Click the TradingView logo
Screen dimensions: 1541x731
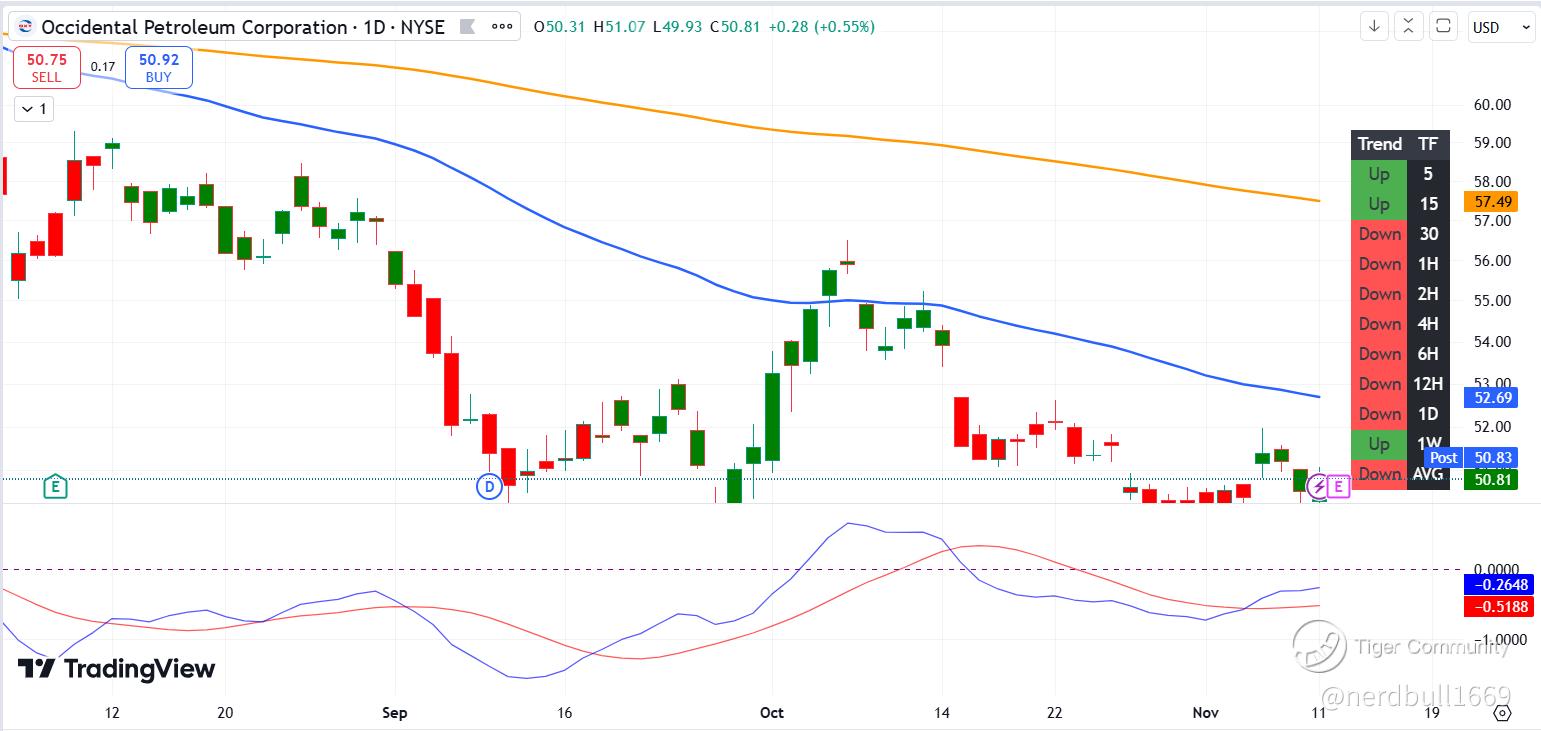(x=116, y=669)
